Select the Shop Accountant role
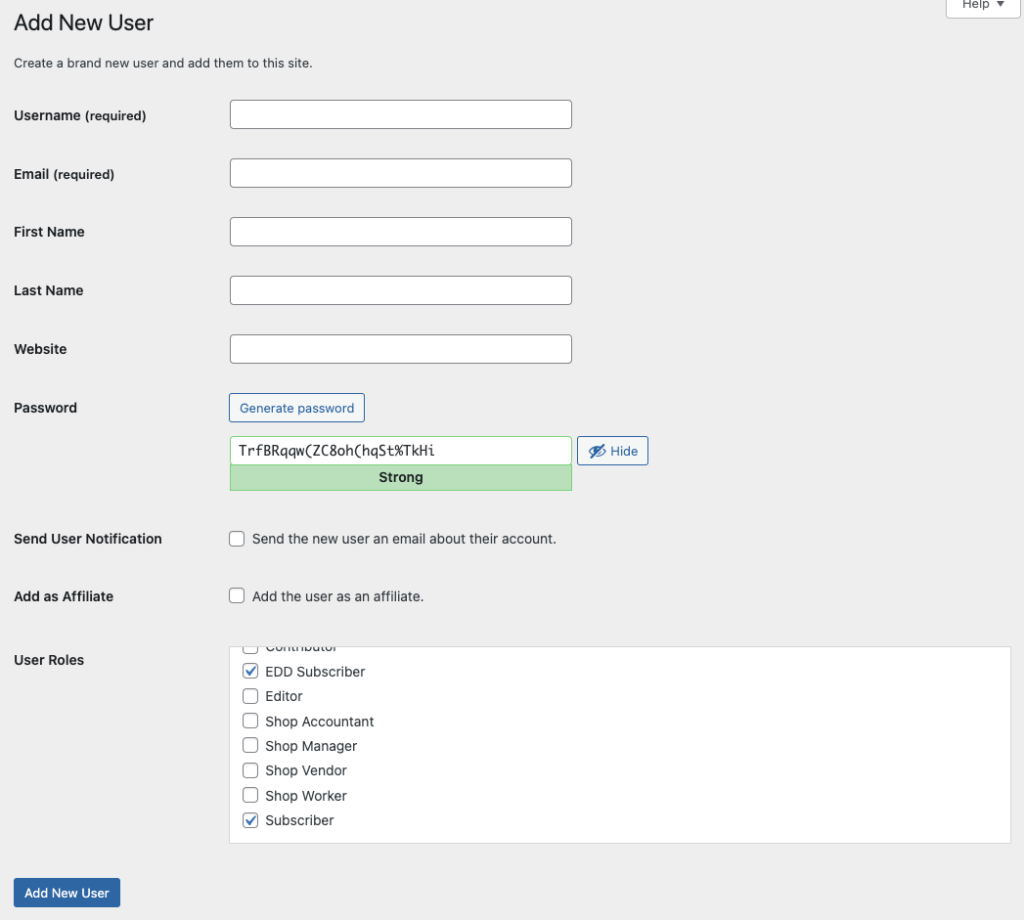This screenshot has height=920, width=1024. point(251,721)
